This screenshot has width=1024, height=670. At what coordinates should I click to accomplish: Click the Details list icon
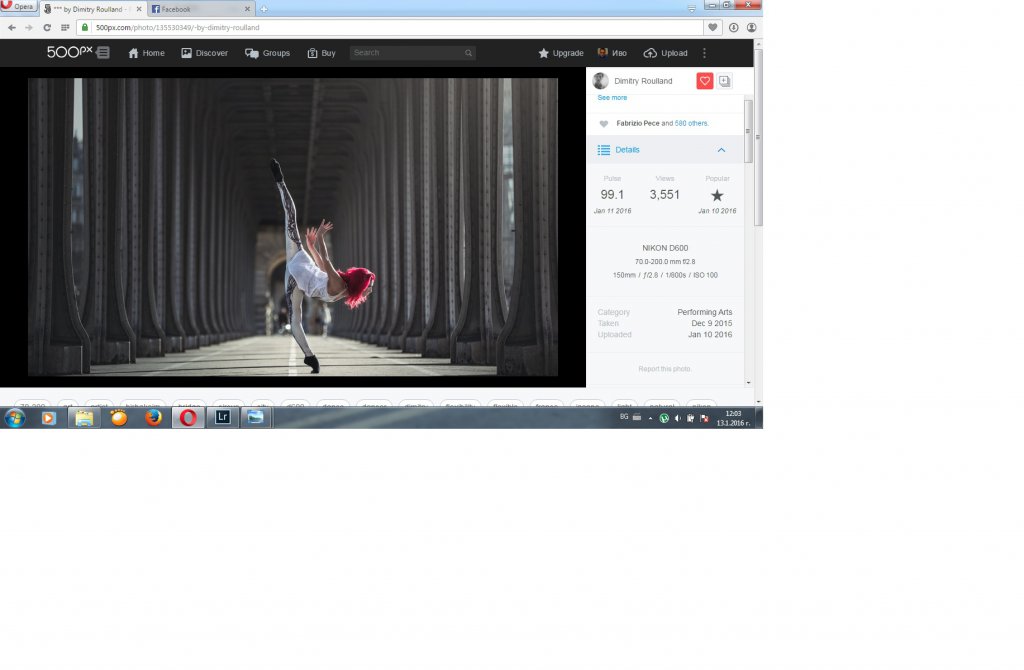click(603, 150)
